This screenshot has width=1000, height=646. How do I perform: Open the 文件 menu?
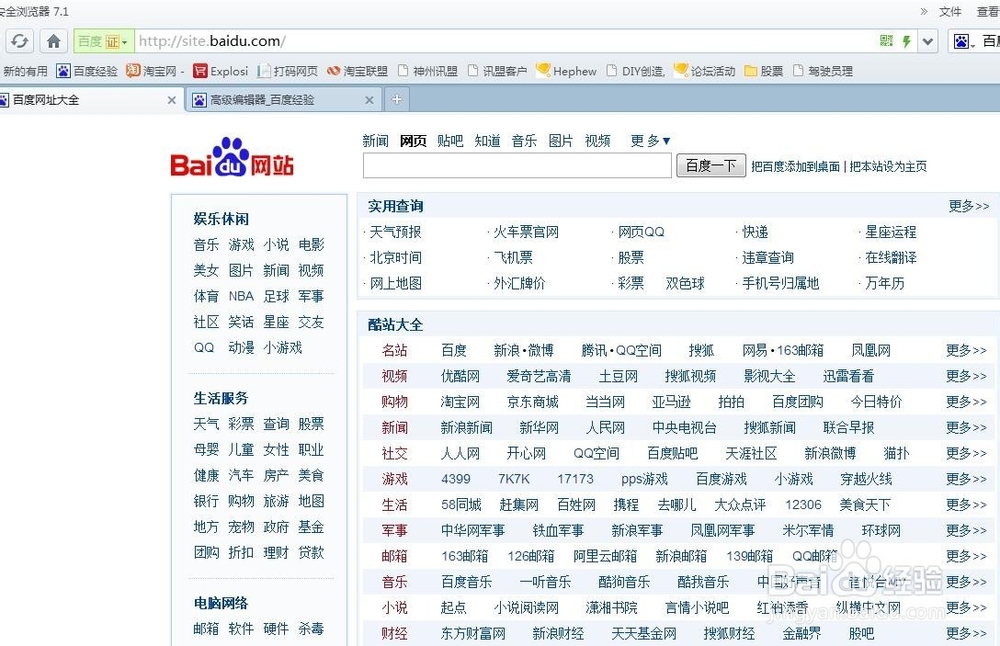click(950, 11)
